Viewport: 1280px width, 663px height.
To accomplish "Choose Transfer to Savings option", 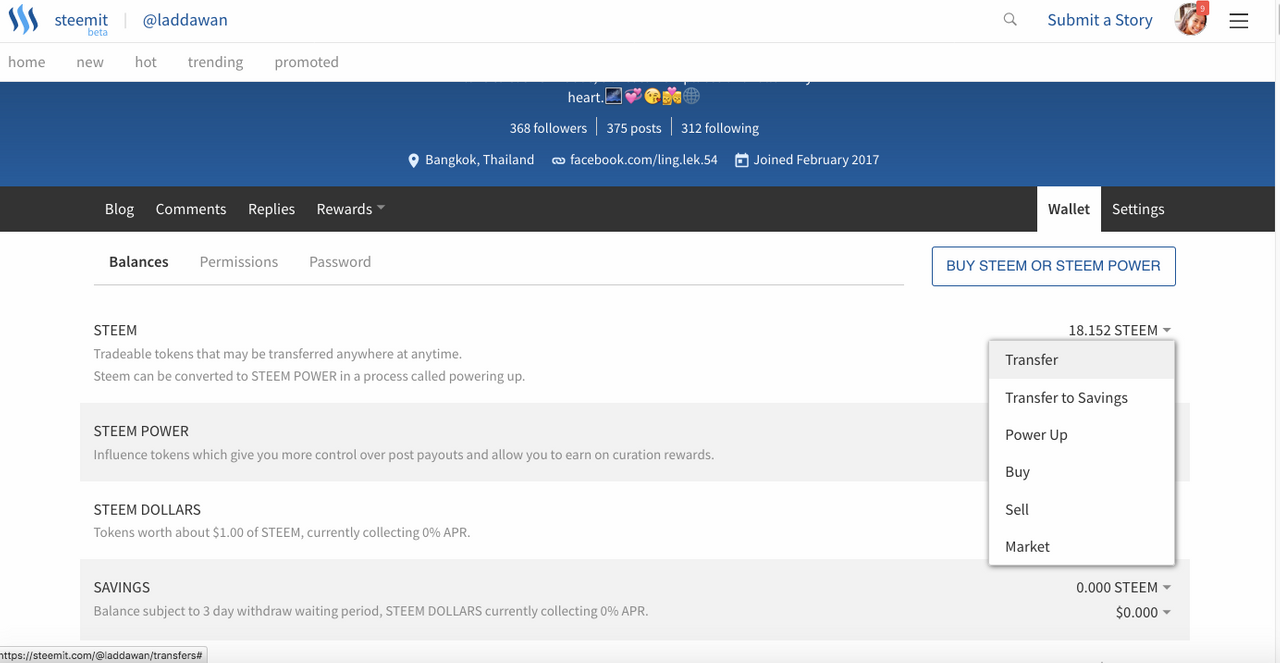I will click(1082, 398).
